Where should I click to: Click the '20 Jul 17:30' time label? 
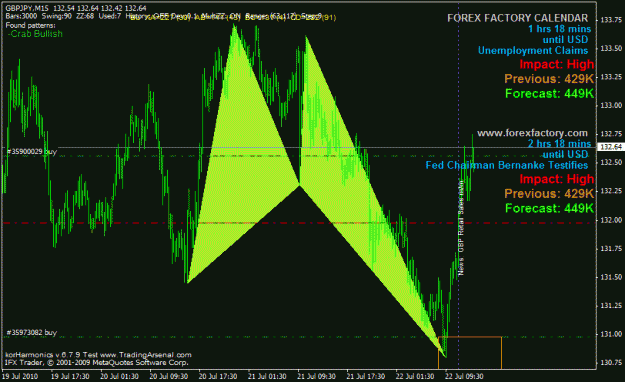click(x=218, y=376)
